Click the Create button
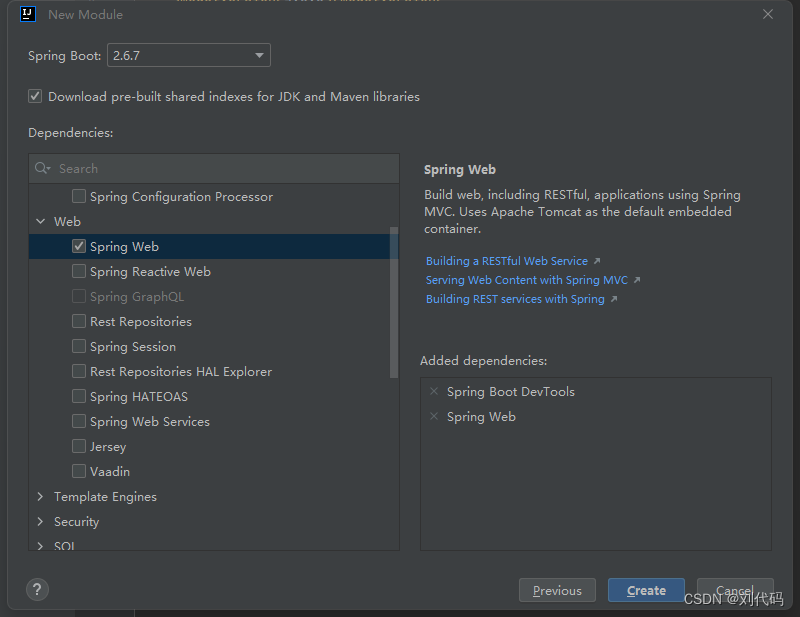This screenshot has width=800, height=617. [646, 590]
